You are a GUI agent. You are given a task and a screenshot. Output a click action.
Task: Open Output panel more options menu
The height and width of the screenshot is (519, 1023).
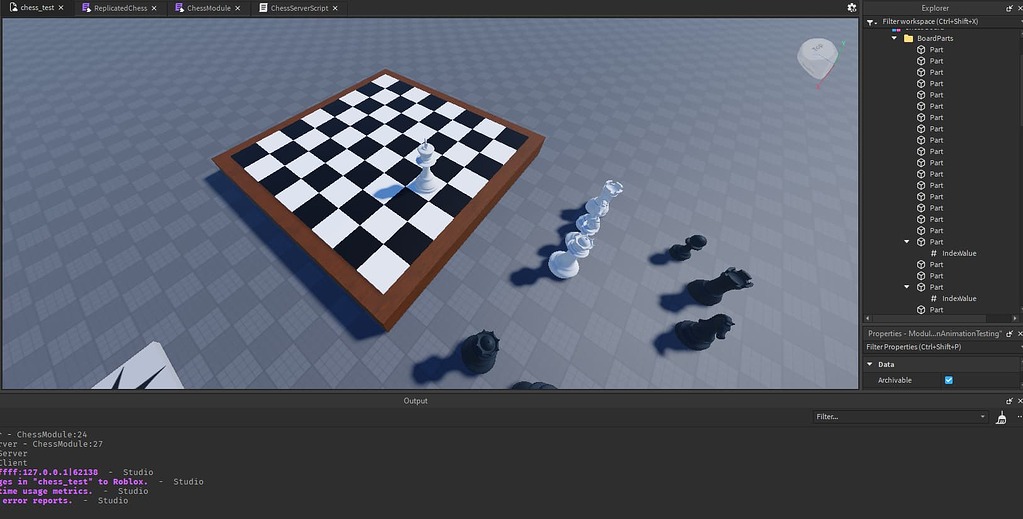[1019, 417]
